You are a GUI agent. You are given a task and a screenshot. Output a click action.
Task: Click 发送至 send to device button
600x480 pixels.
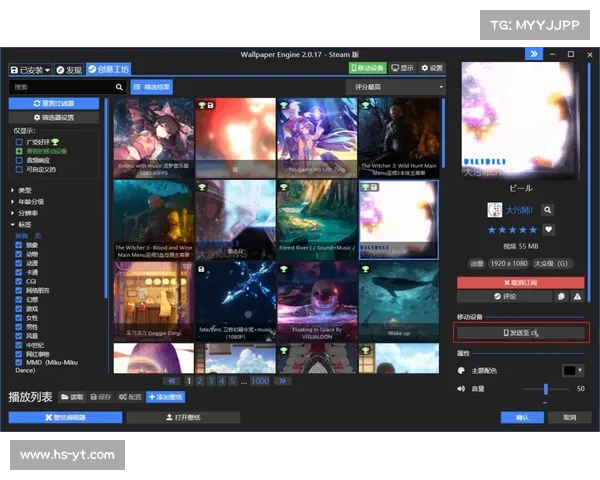521,333
